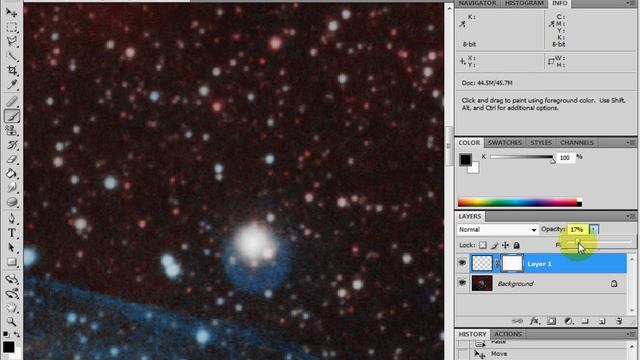This screenshot has width=640, height=360.
Task: Select the Pen tool
Action: coord(11,218)
